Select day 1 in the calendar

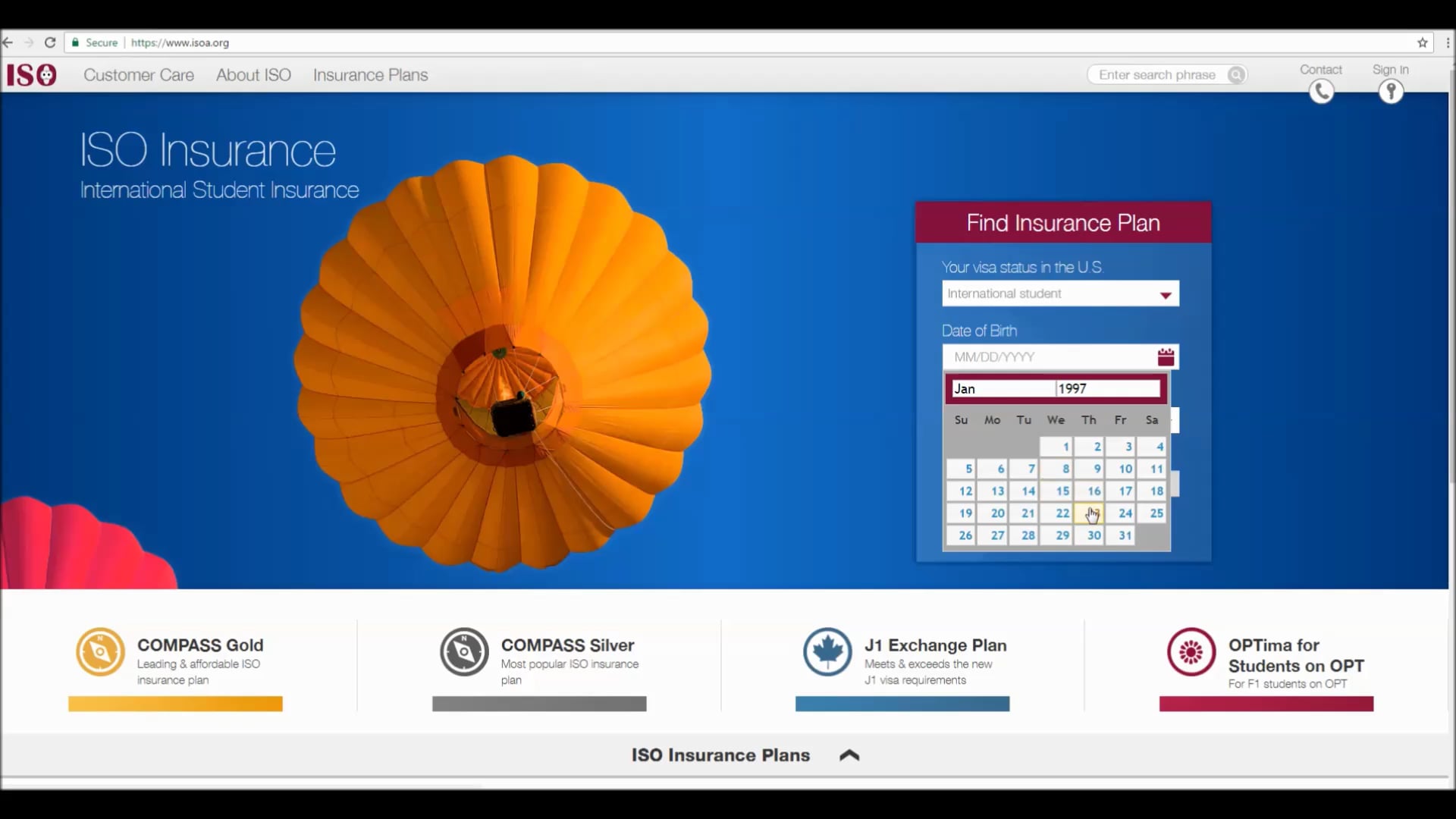pos(1056,447)
